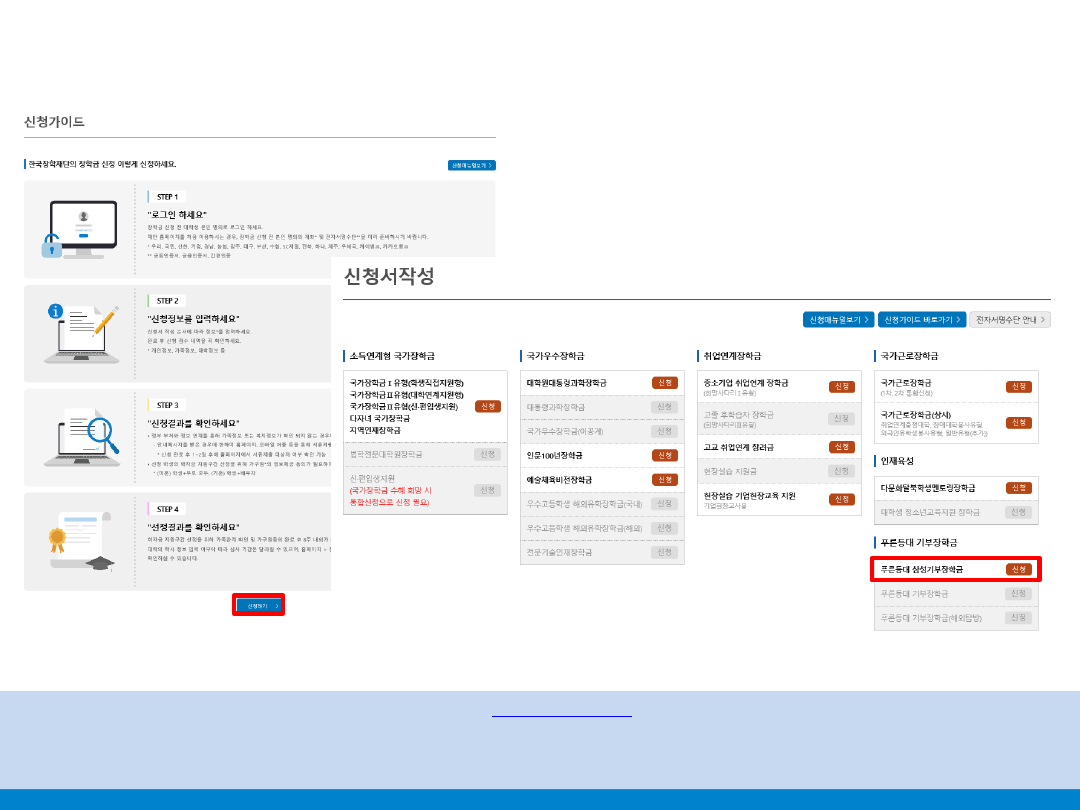Apply for 다문화탈북학생멘토링장학금
The width and height of the screenshot is (1080, 810).
(1018, 488)
